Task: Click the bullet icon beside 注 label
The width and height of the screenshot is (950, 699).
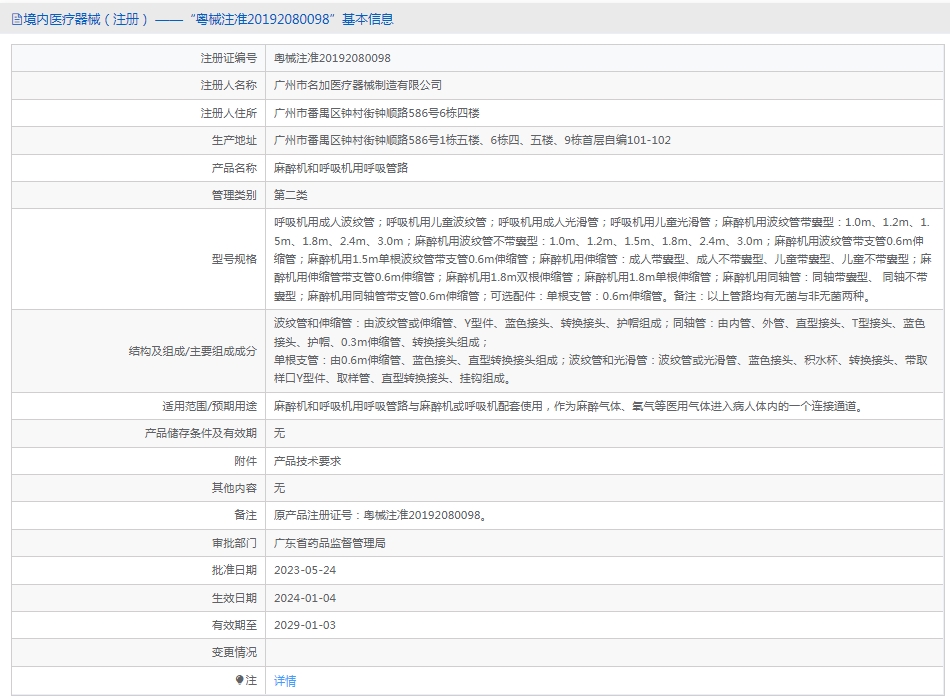Action: (239, 680)
